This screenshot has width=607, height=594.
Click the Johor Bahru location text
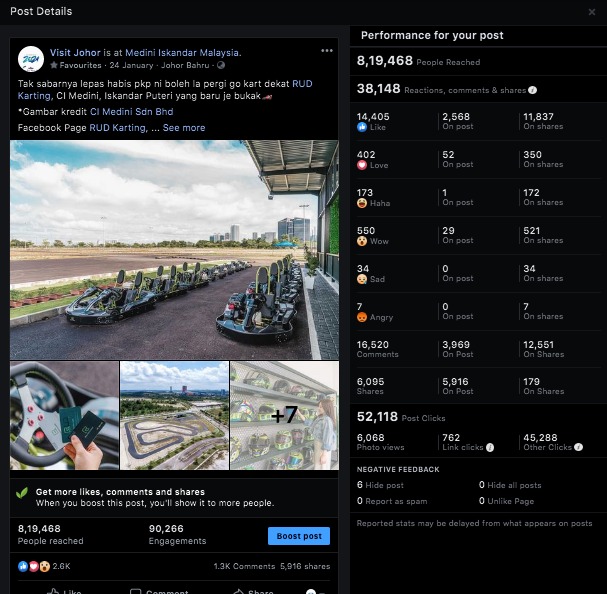tap(185, 65)
